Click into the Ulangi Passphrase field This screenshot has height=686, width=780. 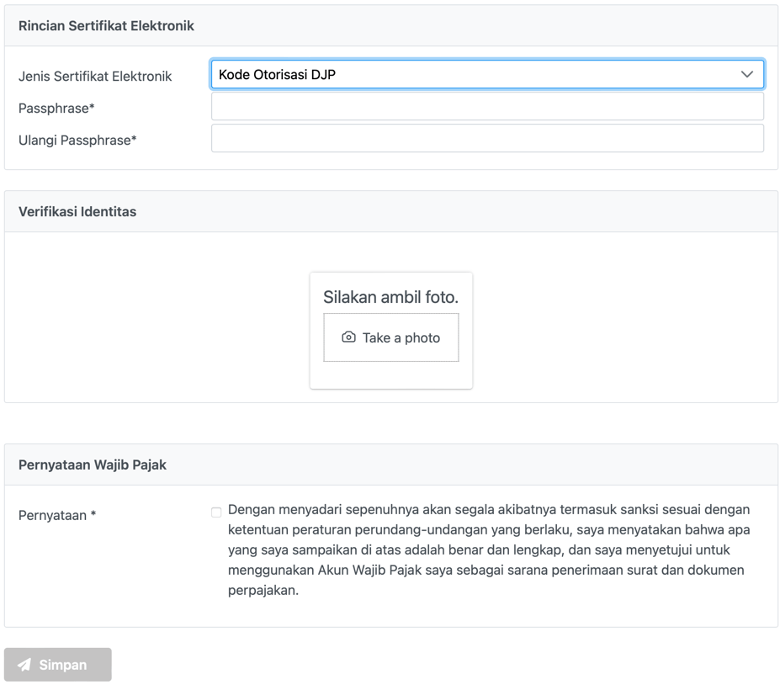click(487, 139)
